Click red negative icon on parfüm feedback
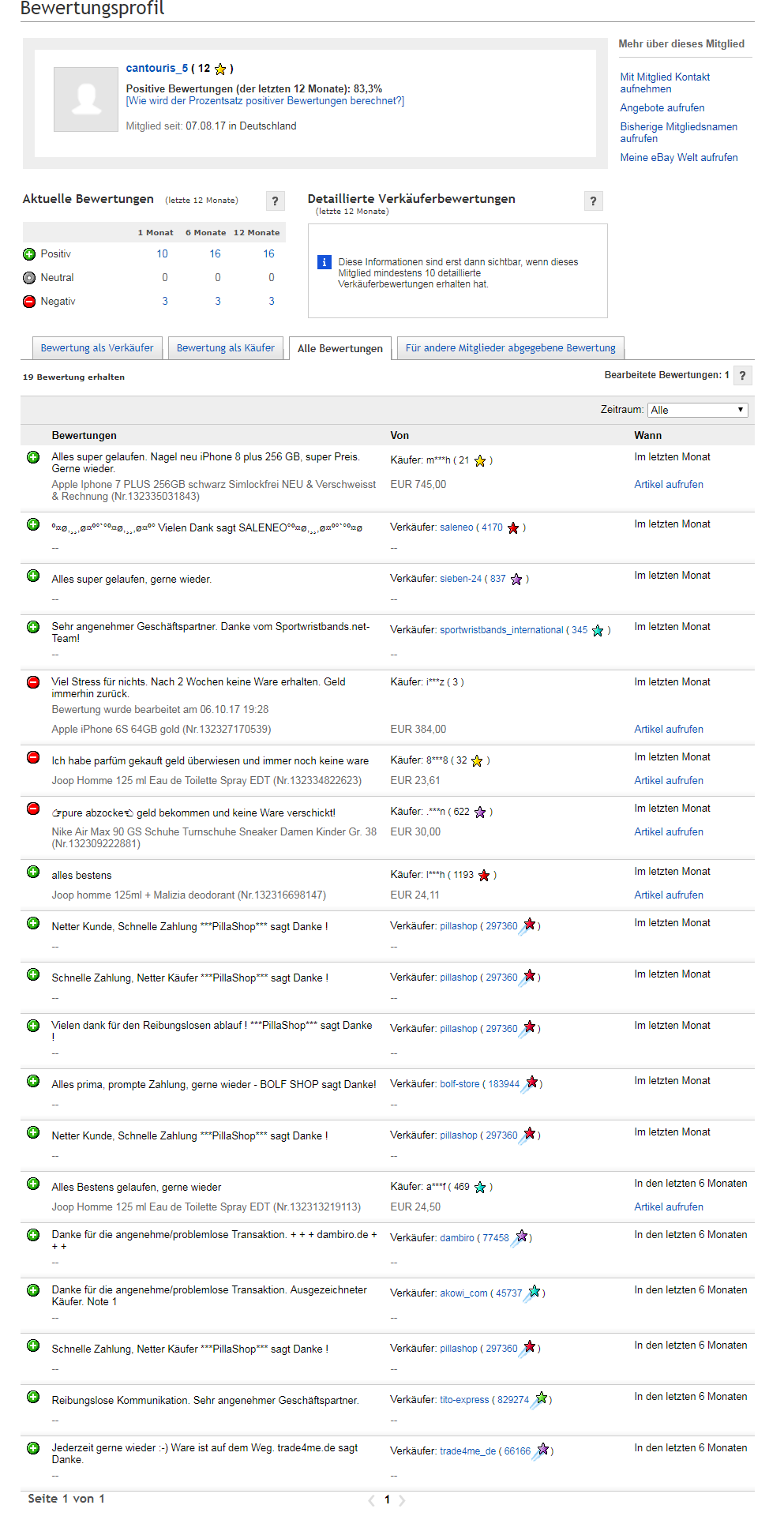This screenshot has width=784, height=1520. [33, 757]
